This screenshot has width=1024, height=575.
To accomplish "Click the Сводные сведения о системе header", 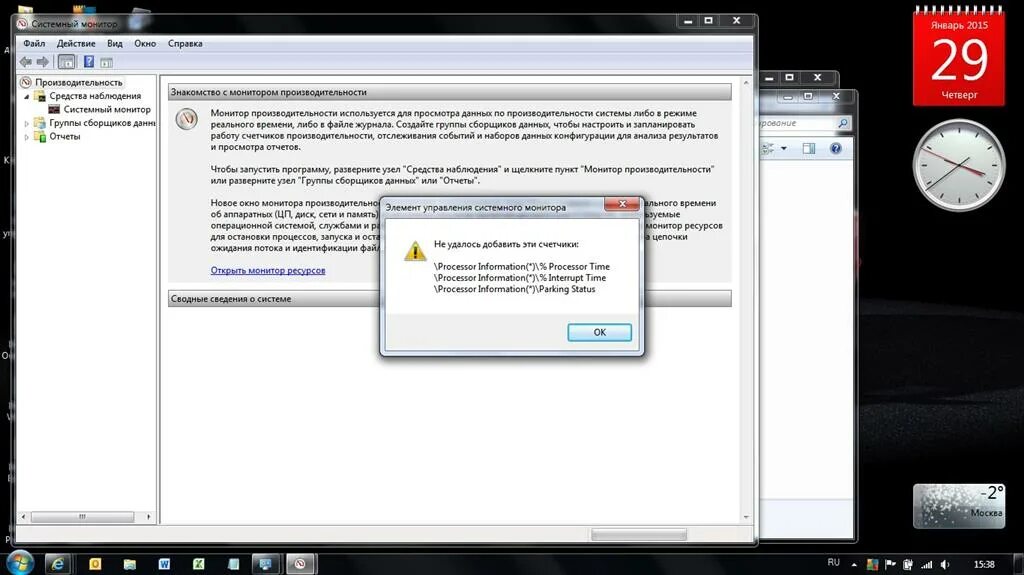I will (x=449, y=299).
